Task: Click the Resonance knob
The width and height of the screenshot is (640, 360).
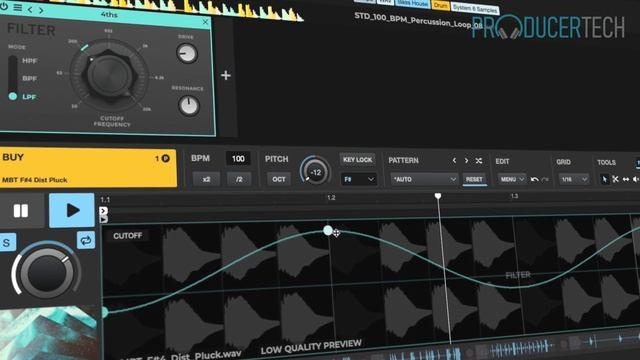Action: [189, 106]
